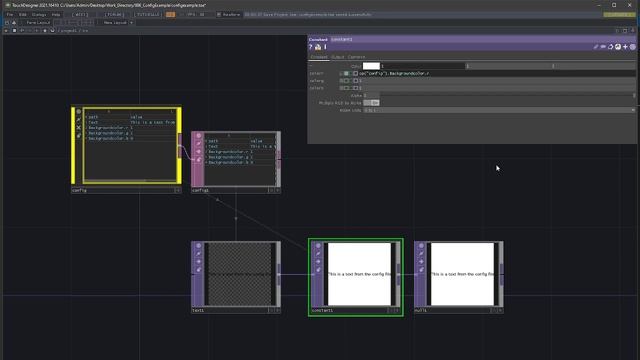Click the round color icon in parameter header
The height and width of the screenshot is (360, 640).
pyautogui.click(x=633, y=47)
